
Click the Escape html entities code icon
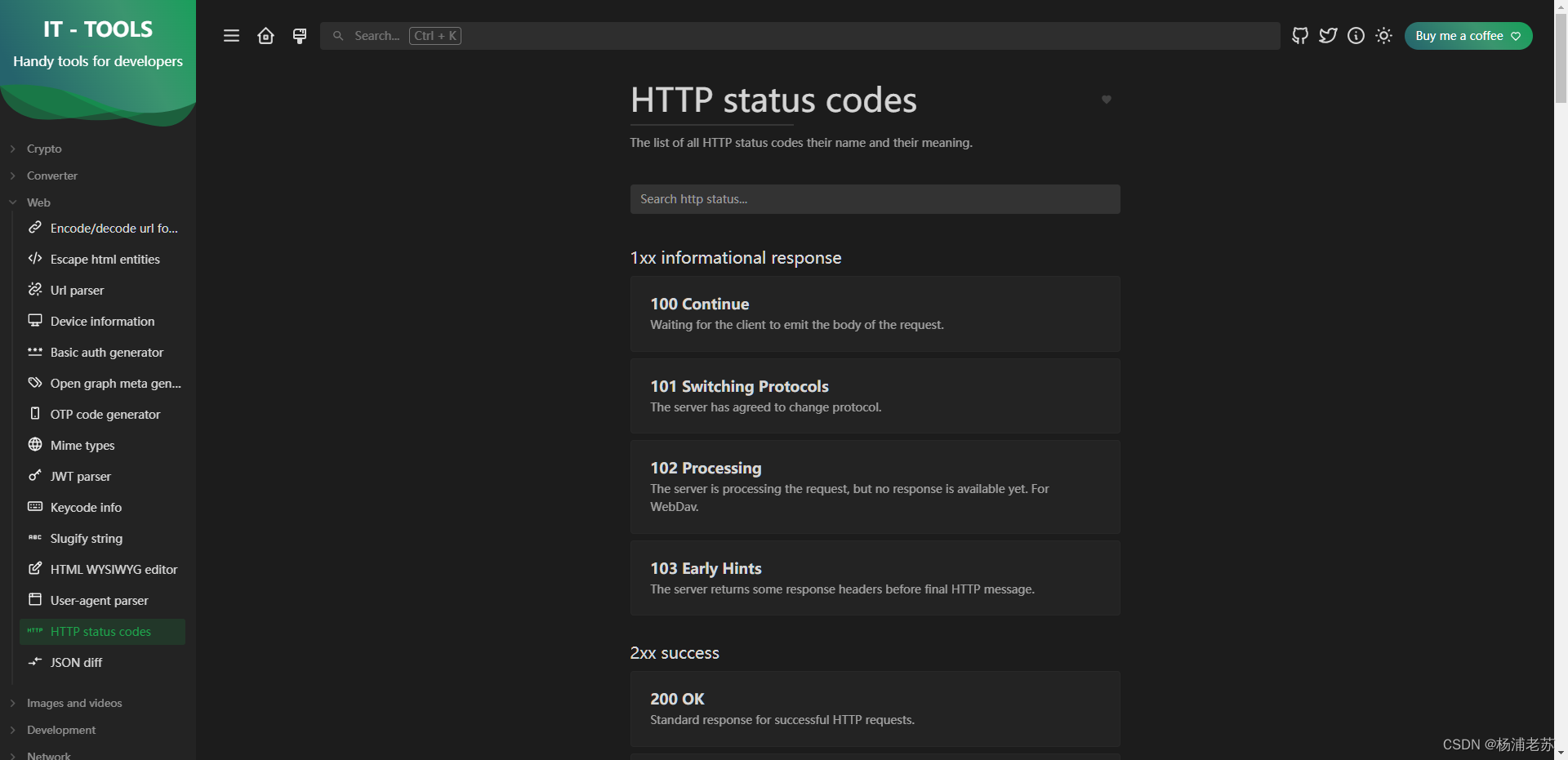point(35,259)
